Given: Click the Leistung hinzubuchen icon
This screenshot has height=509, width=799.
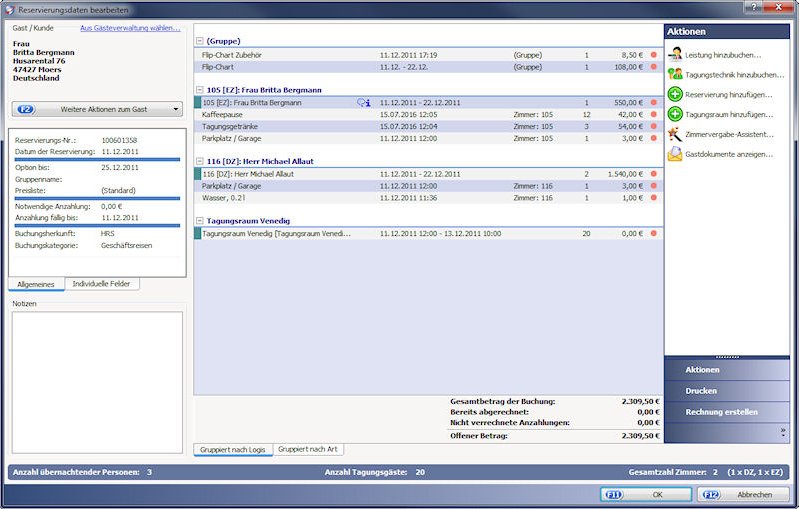Looking at the screenshot, I should coord(675,54).
